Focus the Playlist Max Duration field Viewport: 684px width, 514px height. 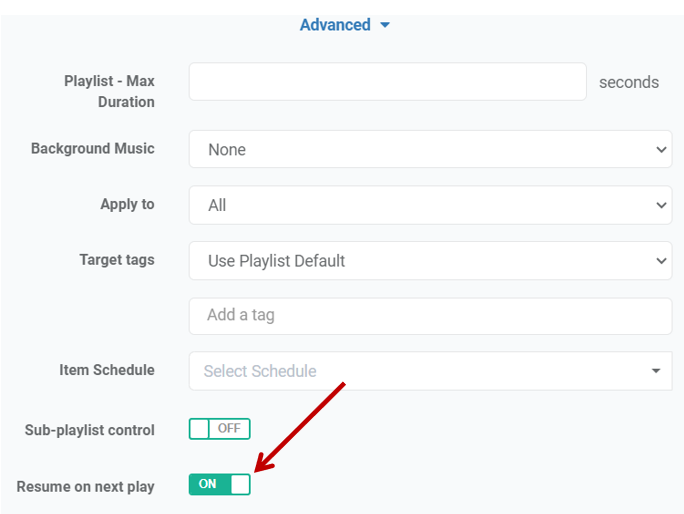tap(387, 82)
